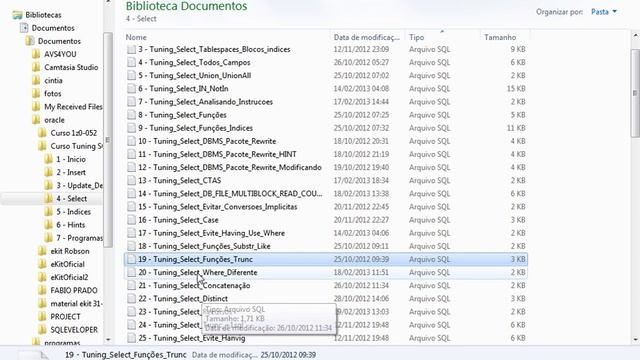Click the navigation pane scroll down arrow
640x360 pixels.
[108, 339]
